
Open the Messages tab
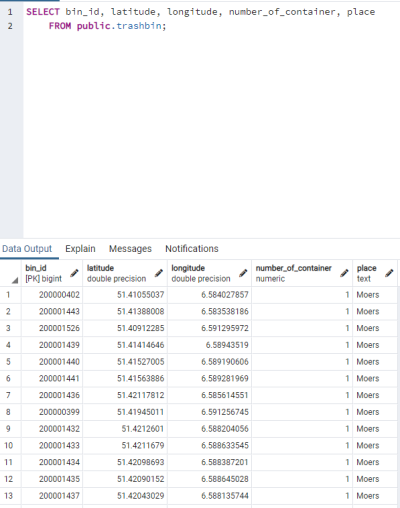pos(130,249)
